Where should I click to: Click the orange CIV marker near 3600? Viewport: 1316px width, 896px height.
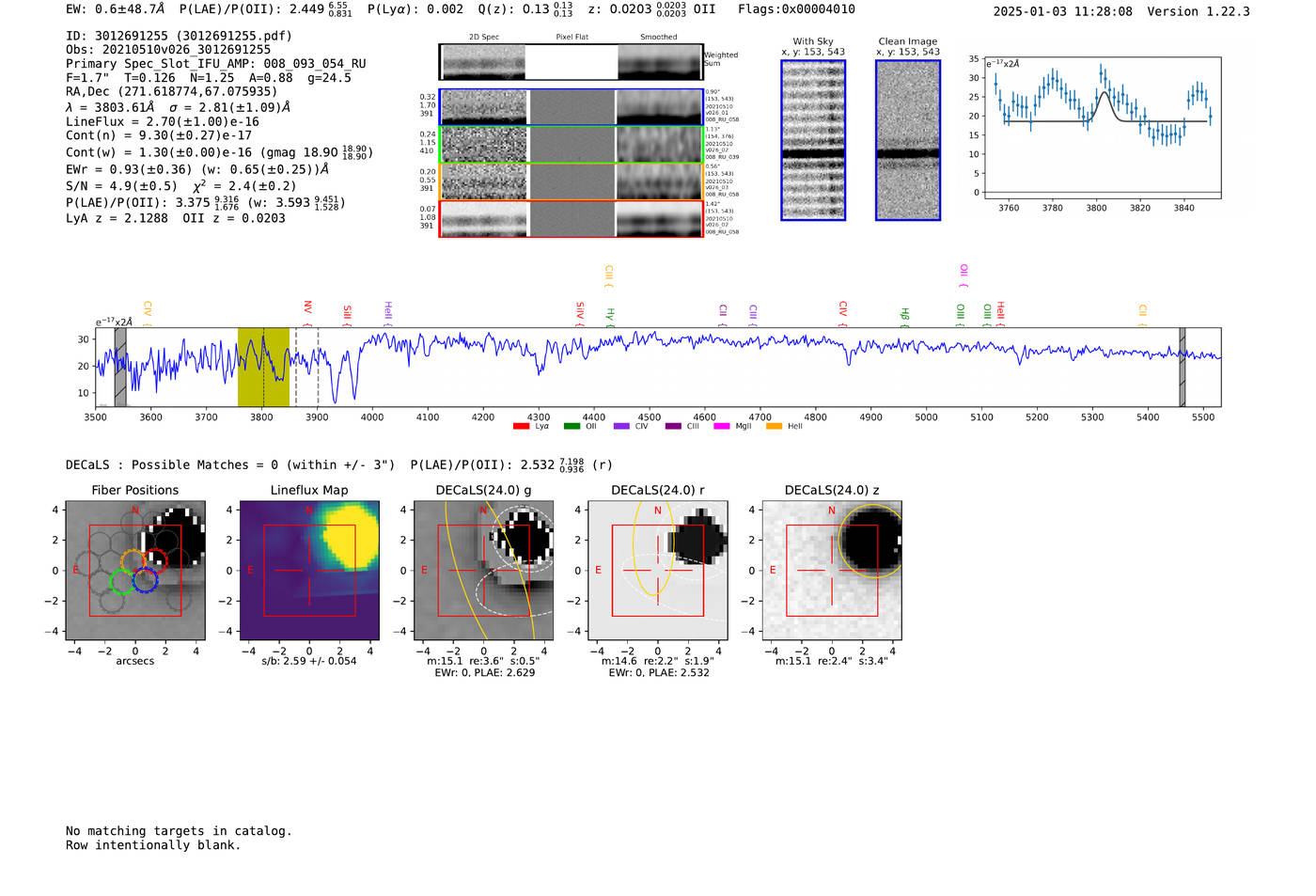pos(148,313)
